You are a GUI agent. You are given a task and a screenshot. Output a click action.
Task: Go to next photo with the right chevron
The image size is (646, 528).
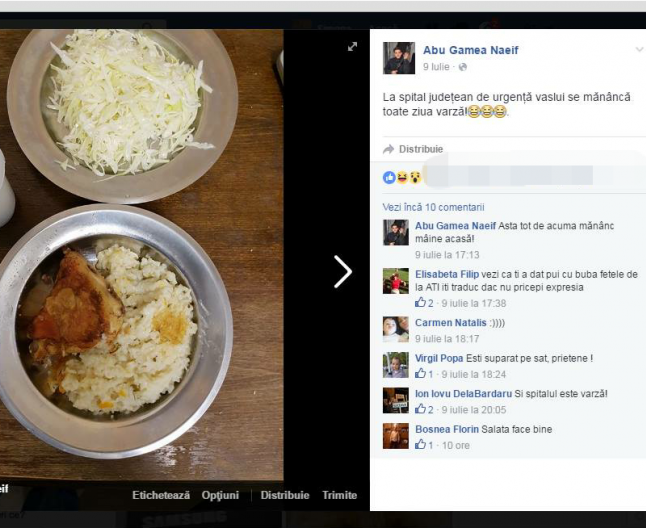coord(343,271)
